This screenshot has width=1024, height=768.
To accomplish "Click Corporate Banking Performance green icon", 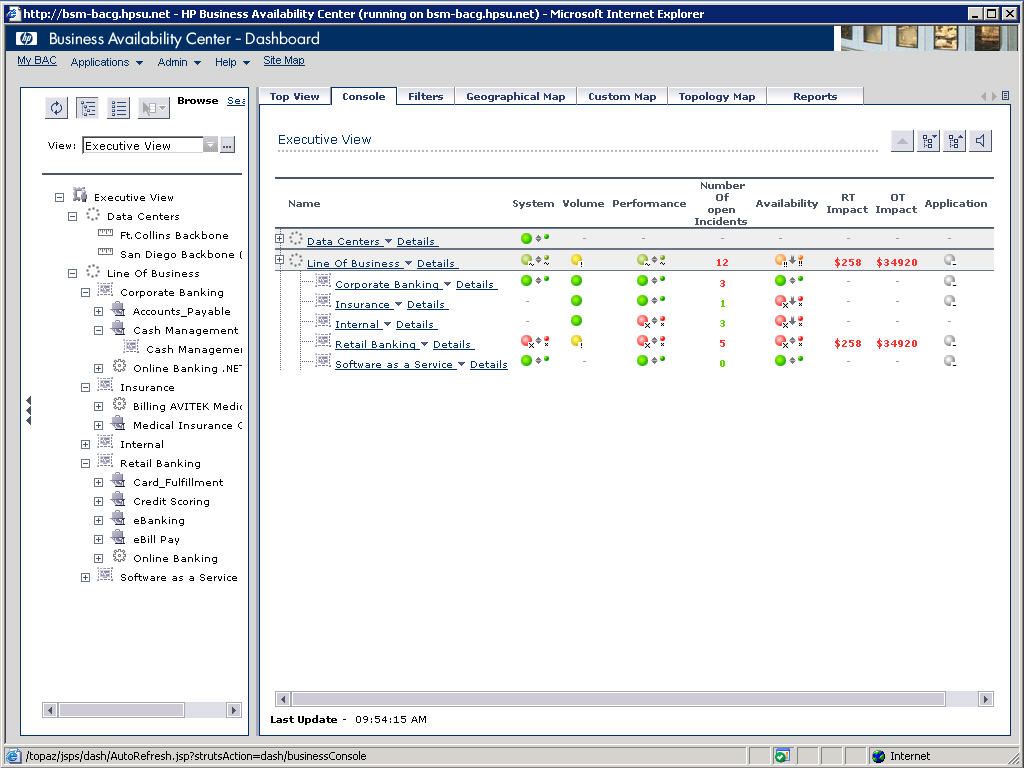I will click(643, 281).
